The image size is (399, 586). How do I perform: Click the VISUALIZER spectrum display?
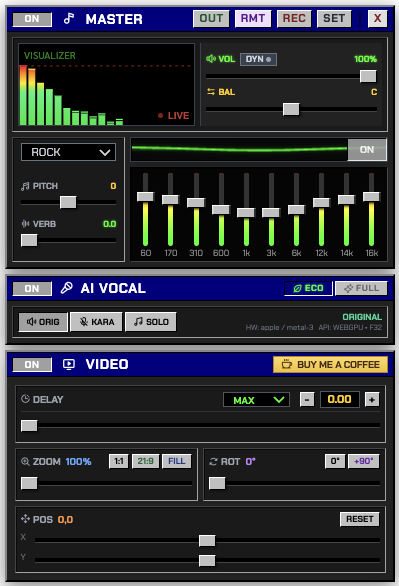point(106,84)
